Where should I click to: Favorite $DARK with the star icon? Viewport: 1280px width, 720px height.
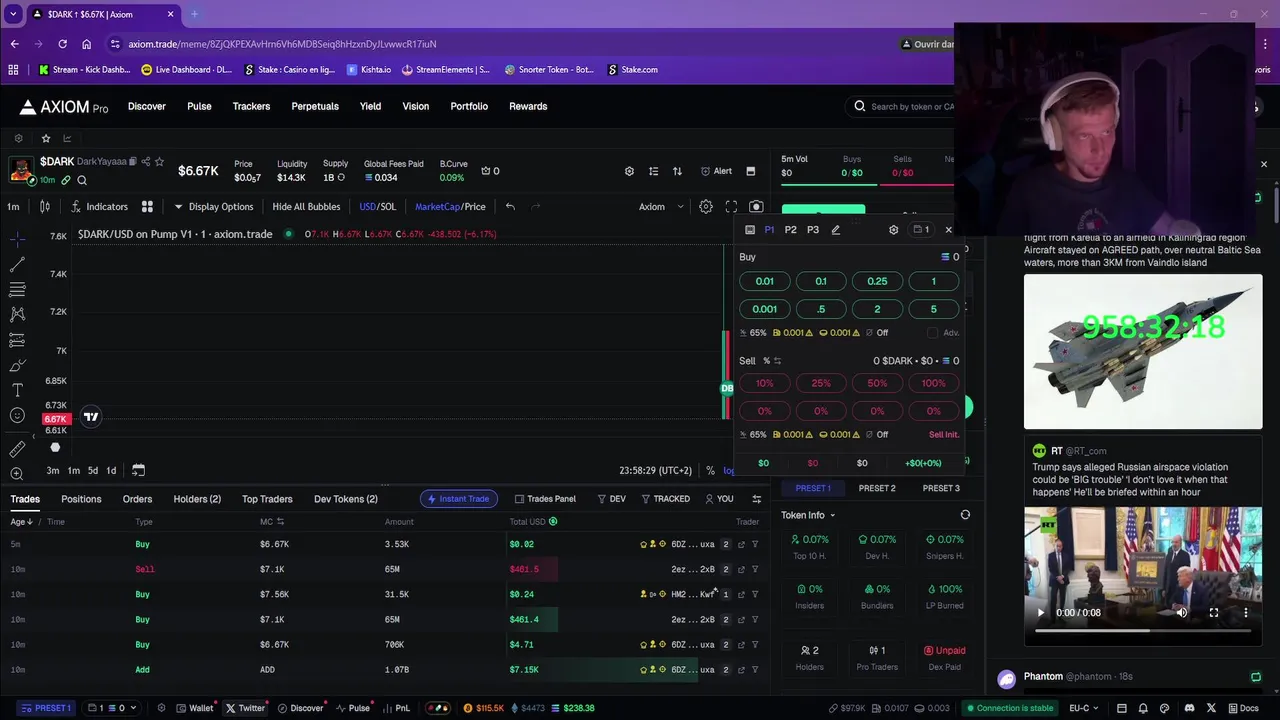(x=159, y=161)
